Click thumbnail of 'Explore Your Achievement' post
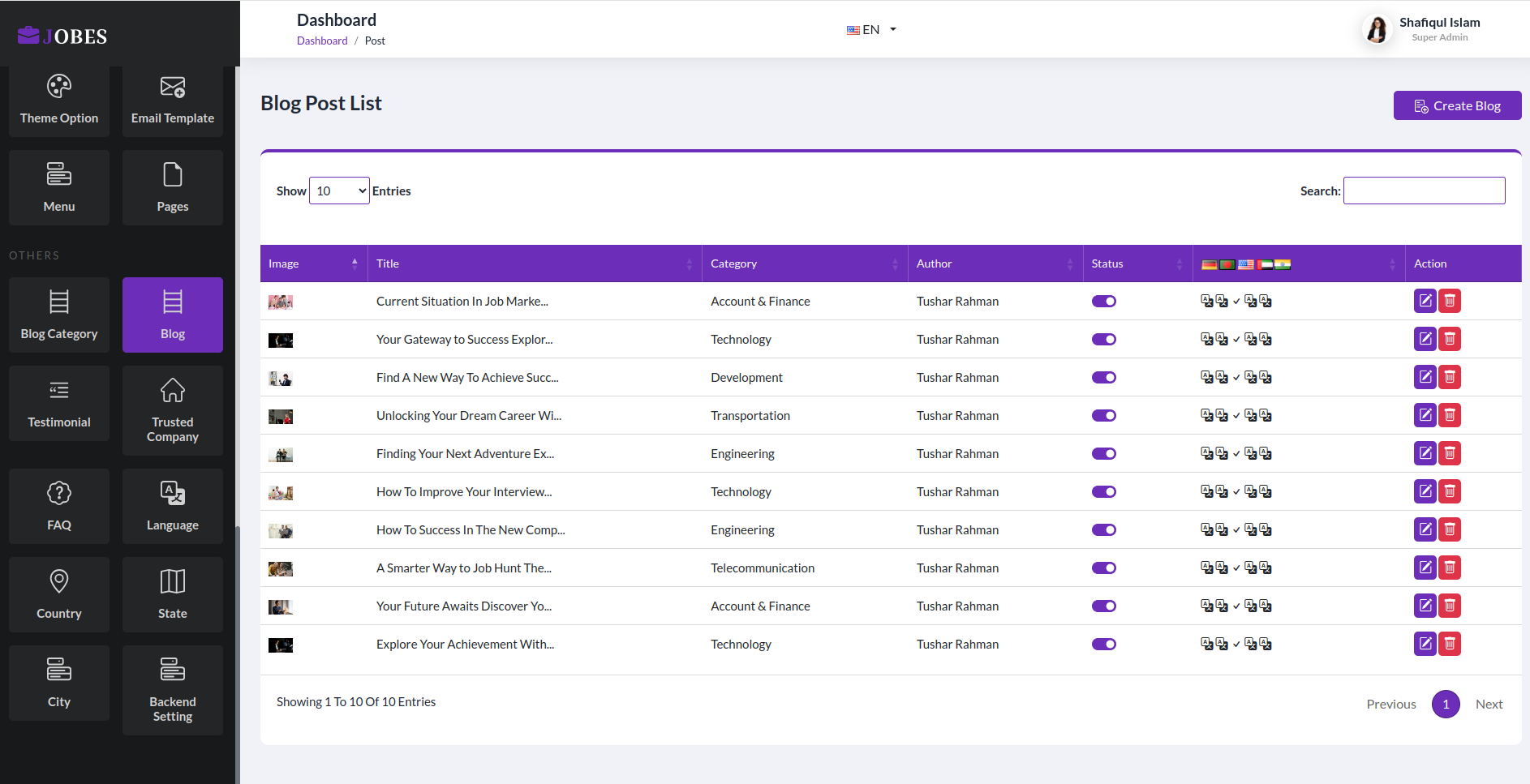 pyautogui.click(x=281, y=645)
